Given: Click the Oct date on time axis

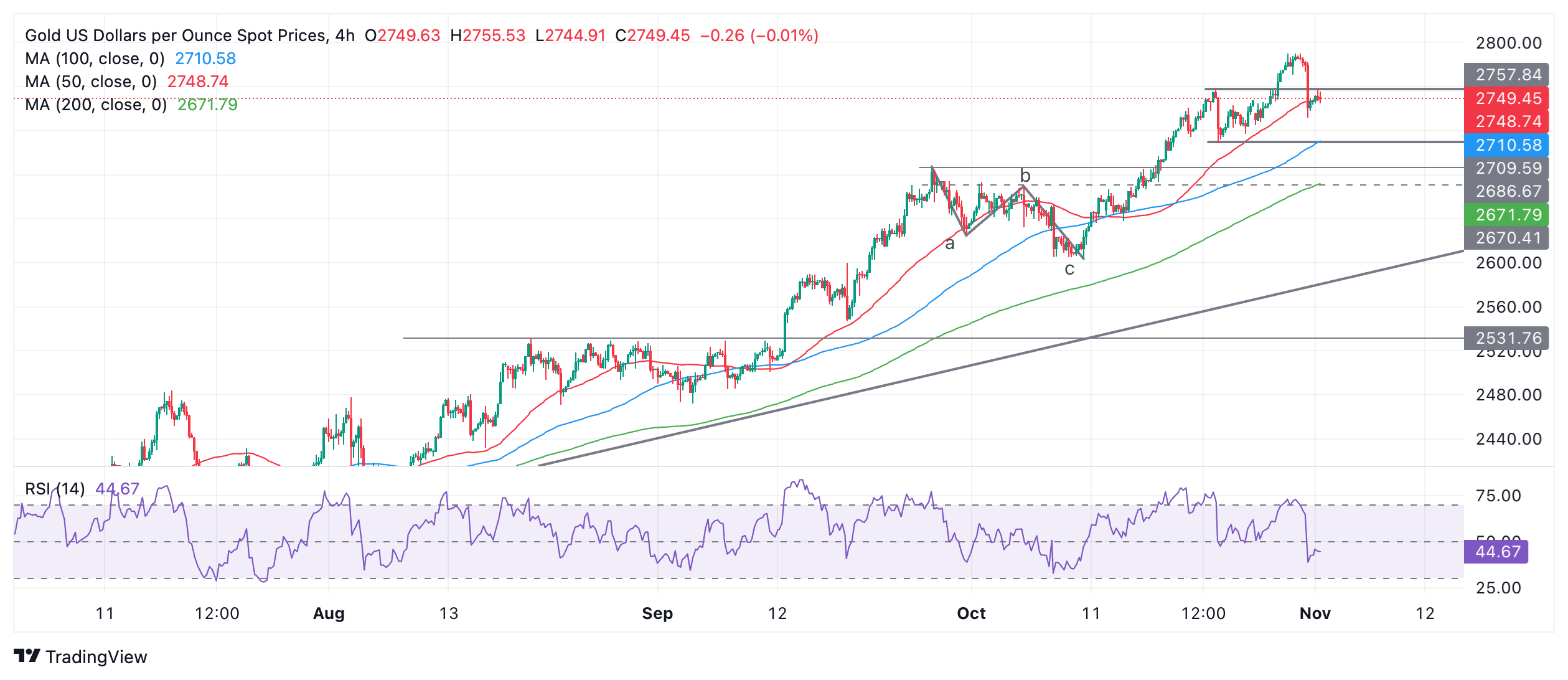Looking at the screenshot, I should pos(971,613).
